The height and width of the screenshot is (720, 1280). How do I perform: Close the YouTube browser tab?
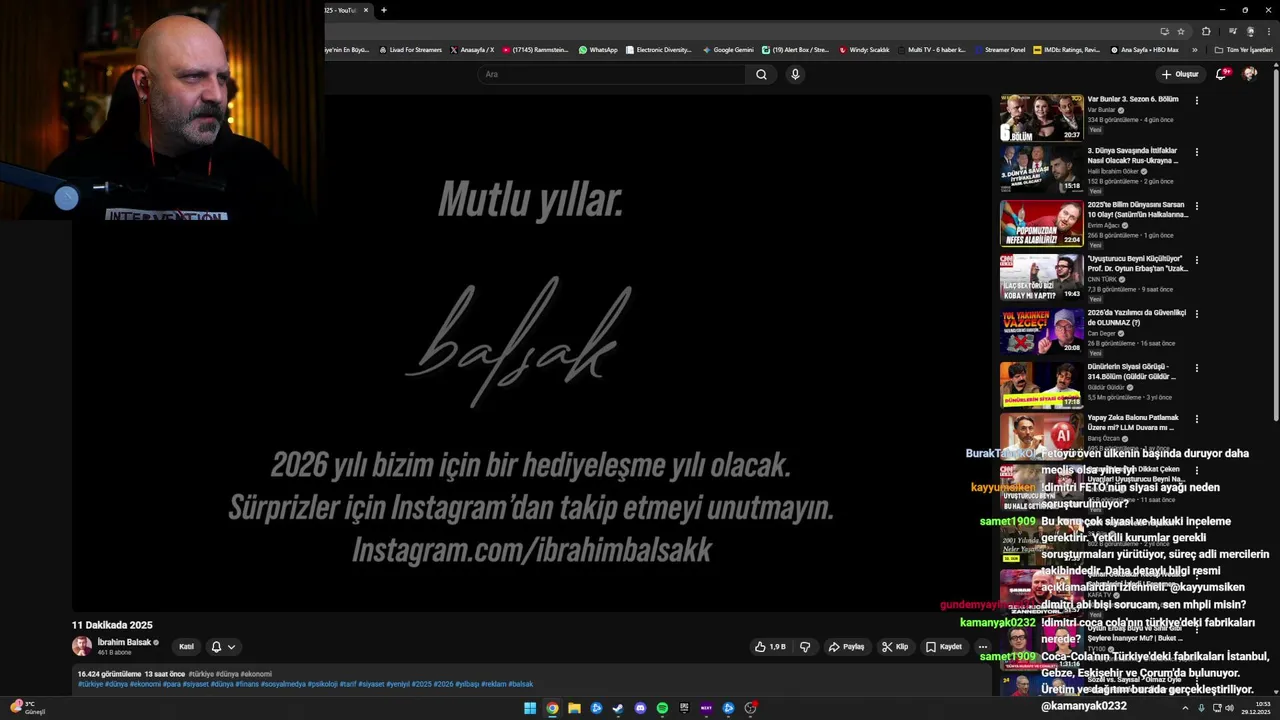pos(366,10)
